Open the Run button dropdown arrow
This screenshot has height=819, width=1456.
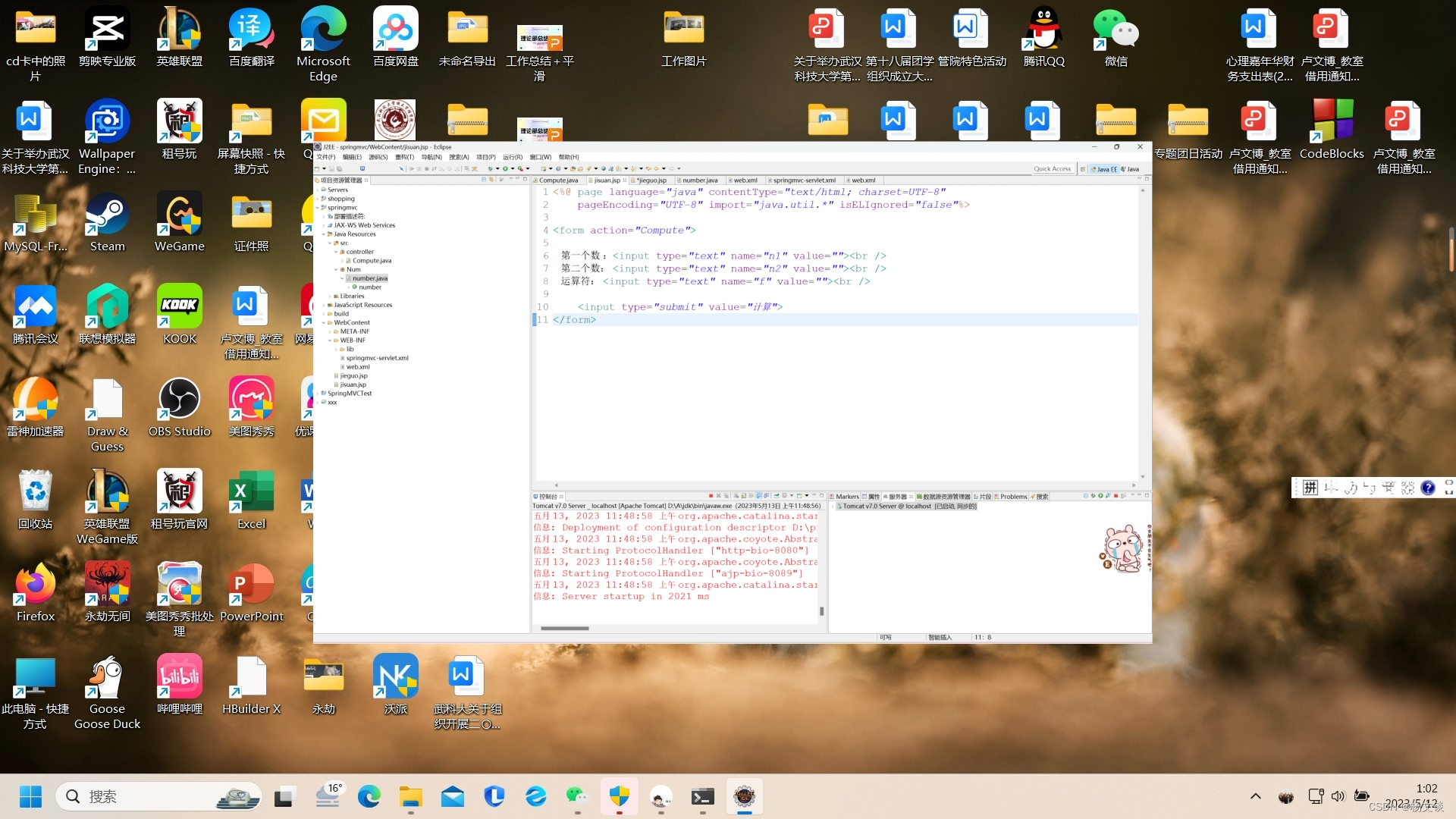click(513, 168)
